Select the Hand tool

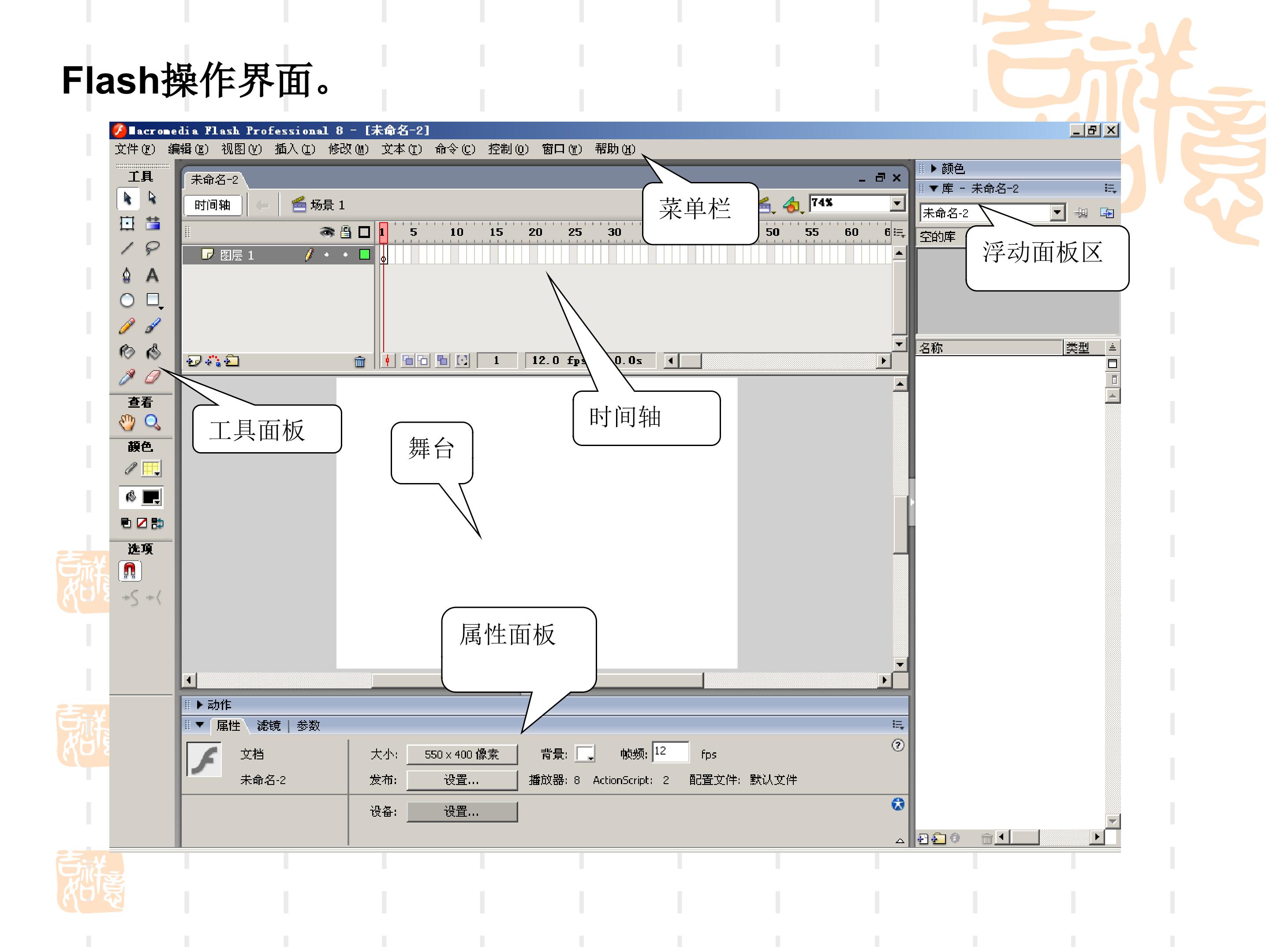click(127, 423)
